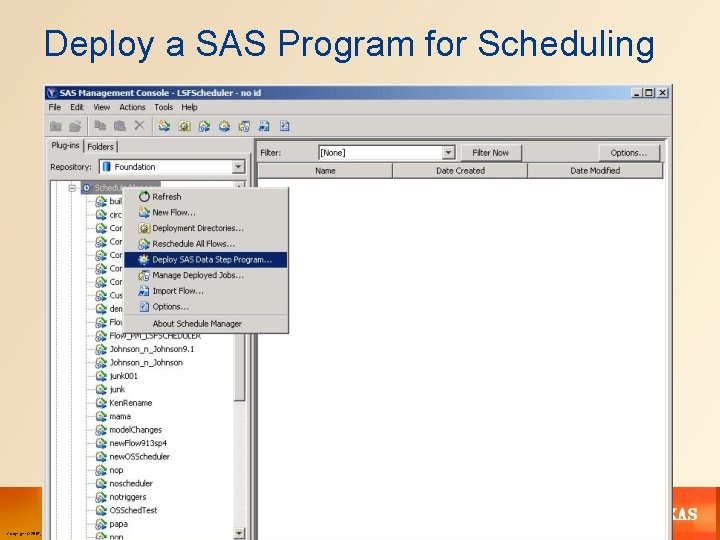Select Deploy SAS Data Step Program... menu entry
The image size is (720, 540).
[x=206, y=259]
